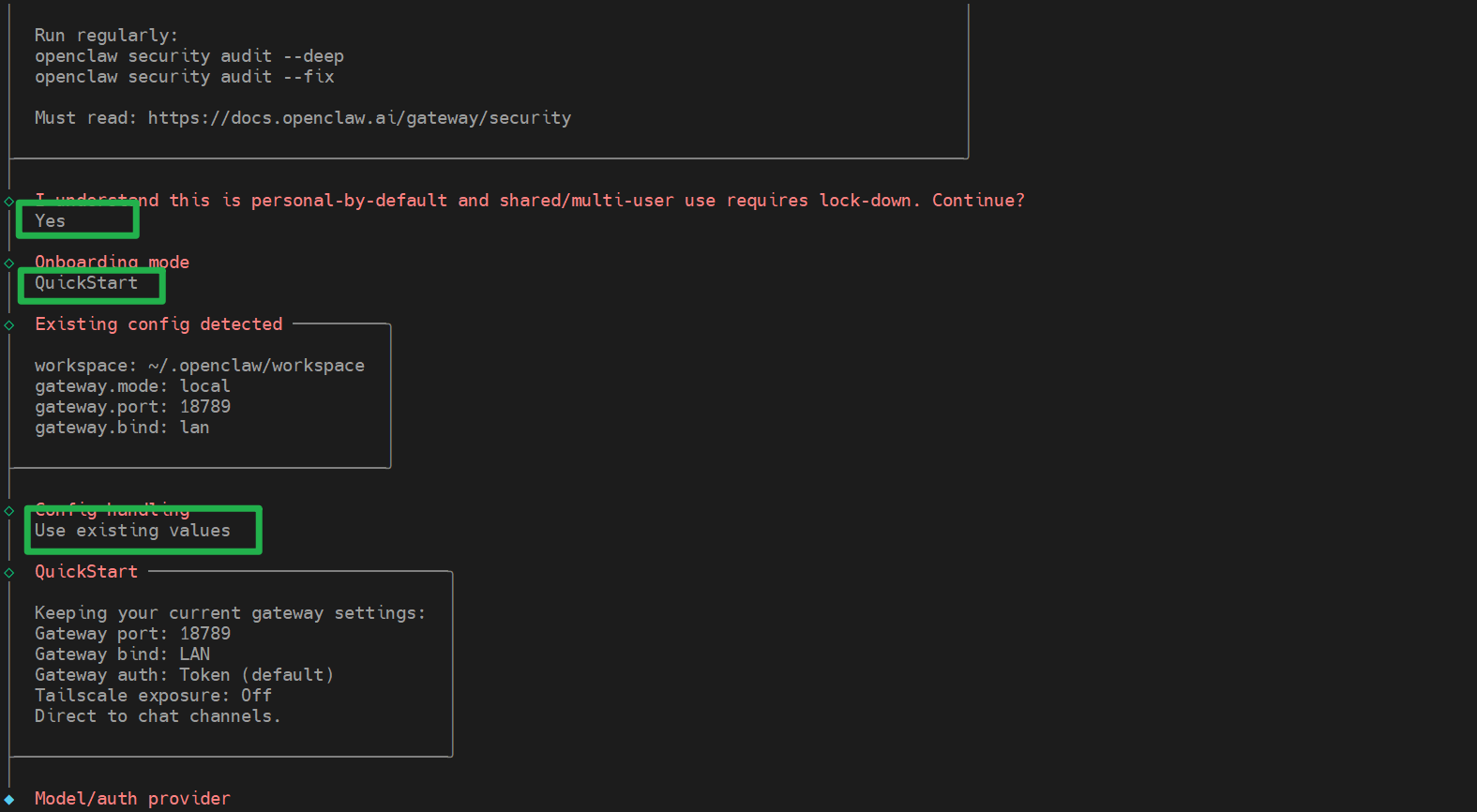1477x812 pixels.
Task: Click the "gateway.bind: lan" line
Action: (122, 428)
